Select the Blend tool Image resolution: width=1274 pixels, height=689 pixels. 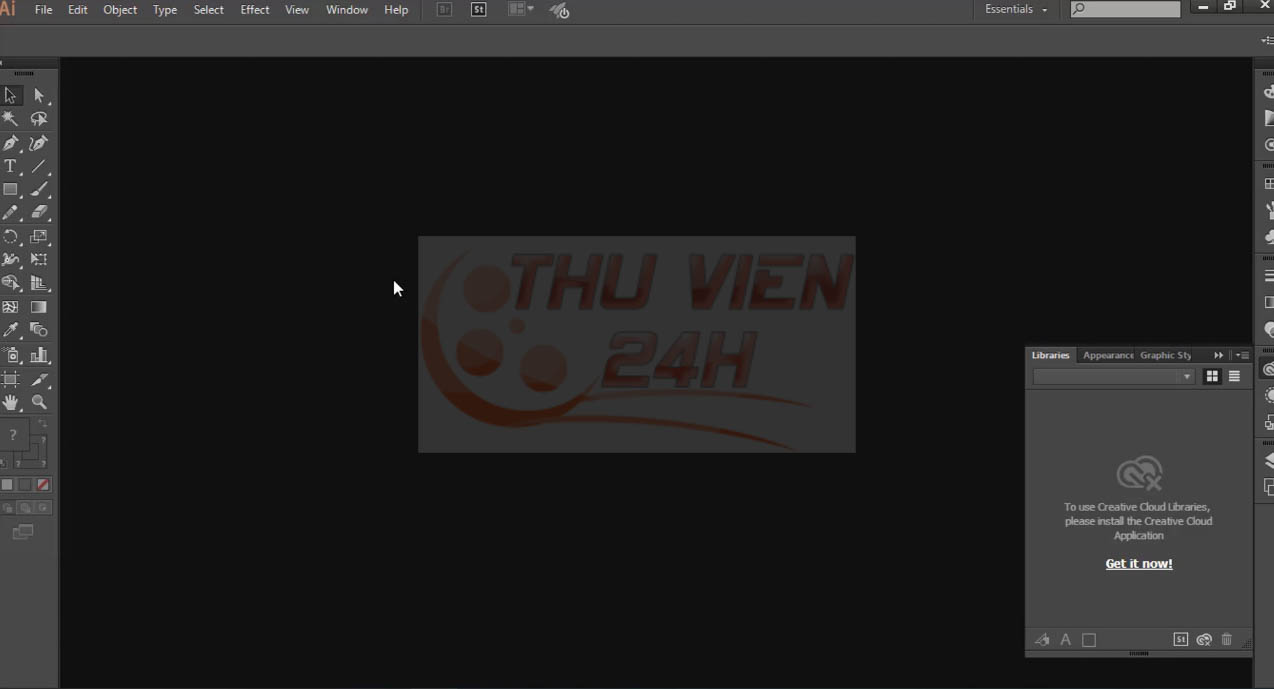tap(39, 330)
